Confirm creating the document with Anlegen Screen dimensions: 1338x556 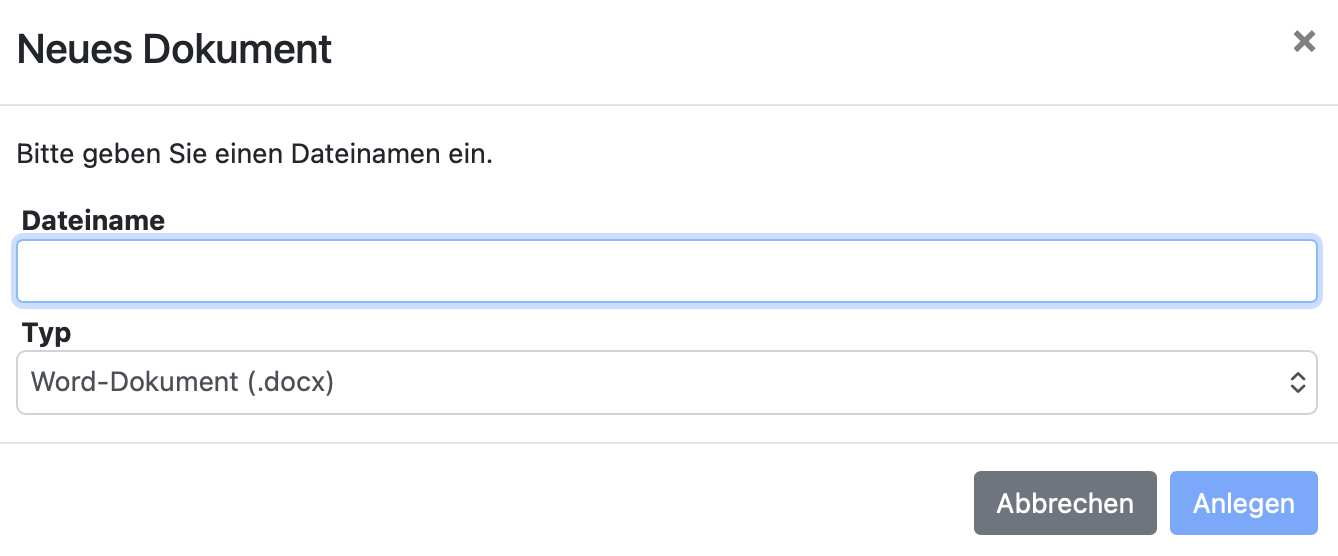(1244, 503)
